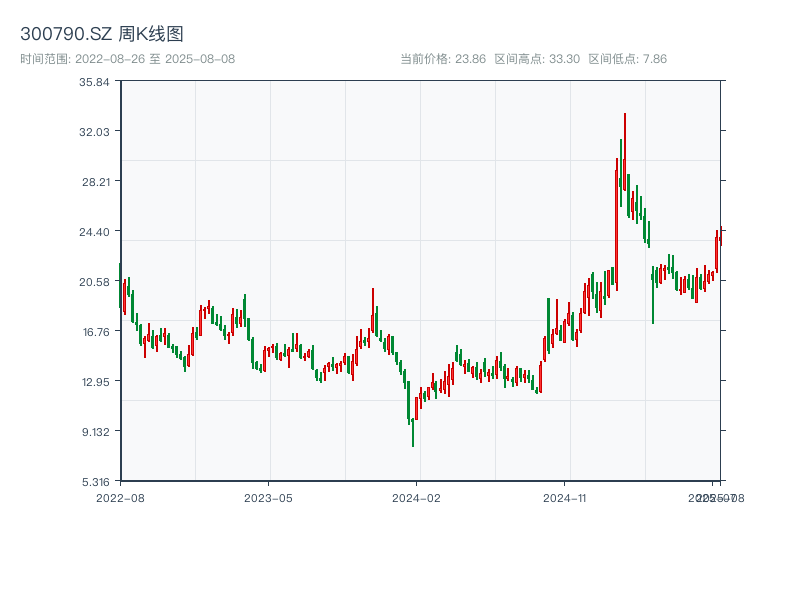Click y-axis value 24.40
The width and height of the screenshot is (800, 600).
coord(94,232)
